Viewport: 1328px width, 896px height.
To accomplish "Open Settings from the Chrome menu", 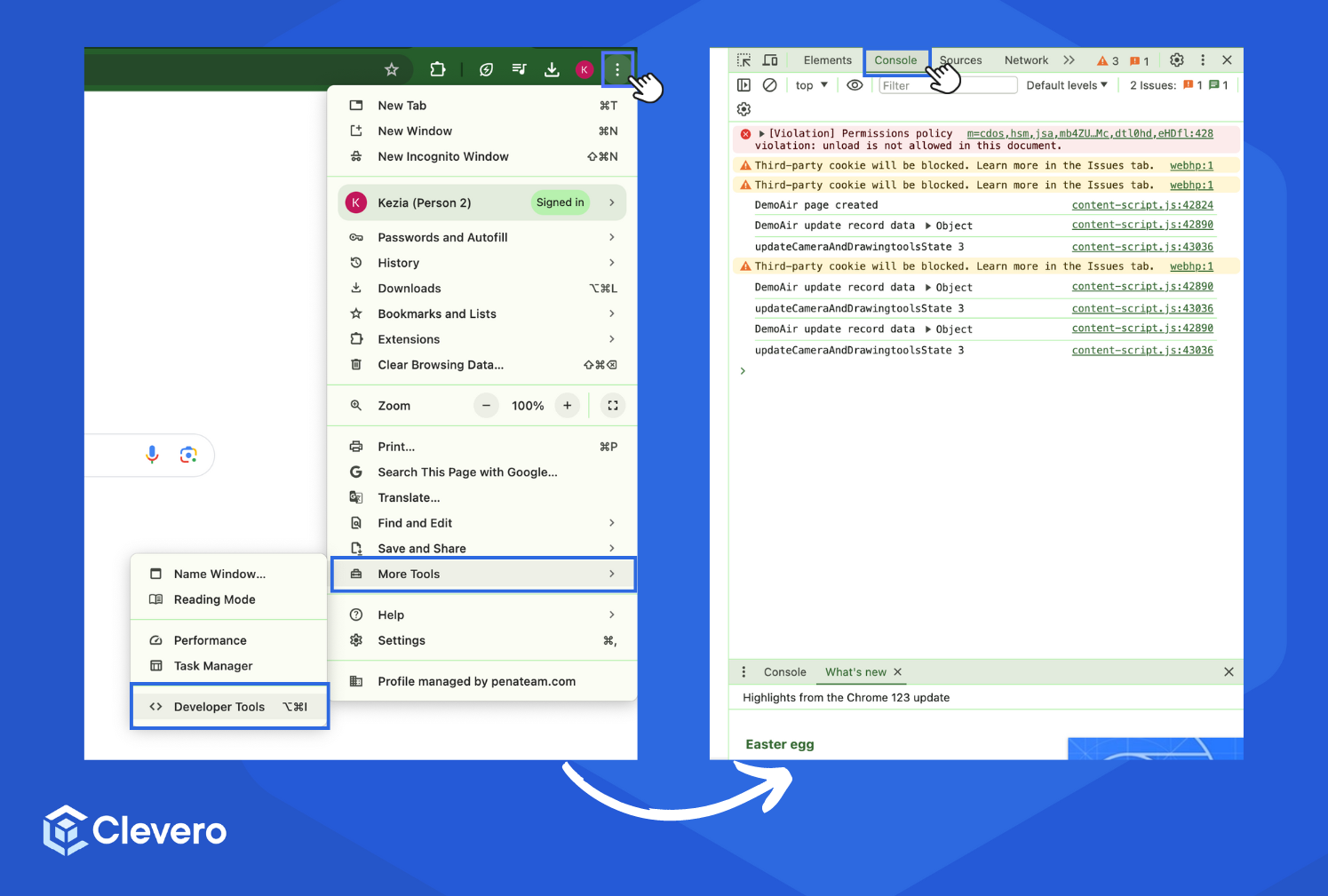I will 483,640.
